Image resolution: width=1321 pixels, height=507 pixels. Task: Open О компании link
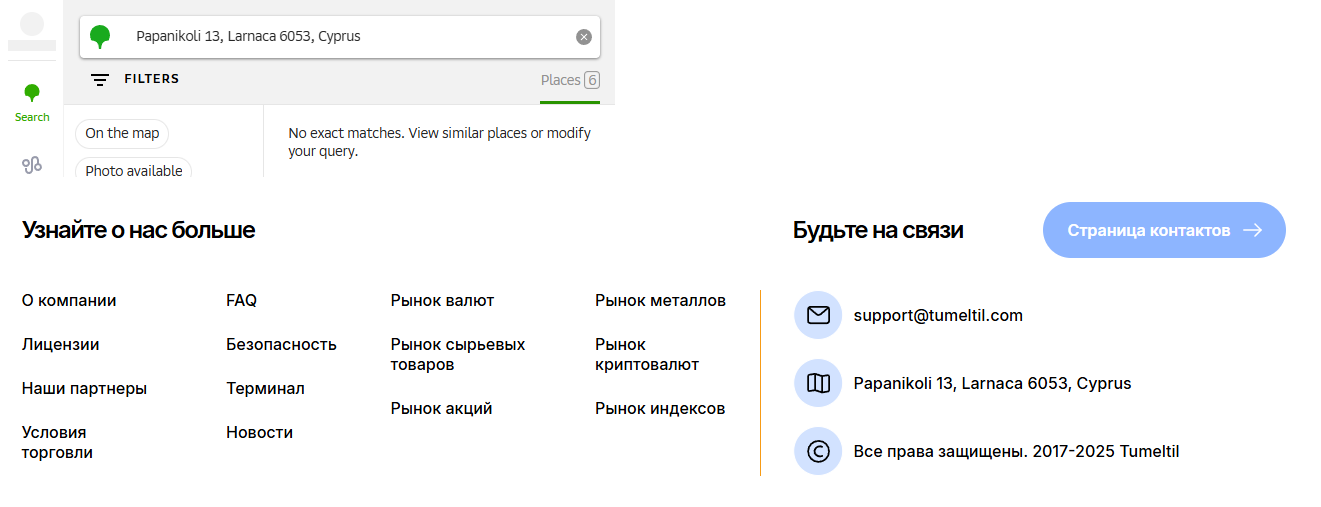(69, 300)
